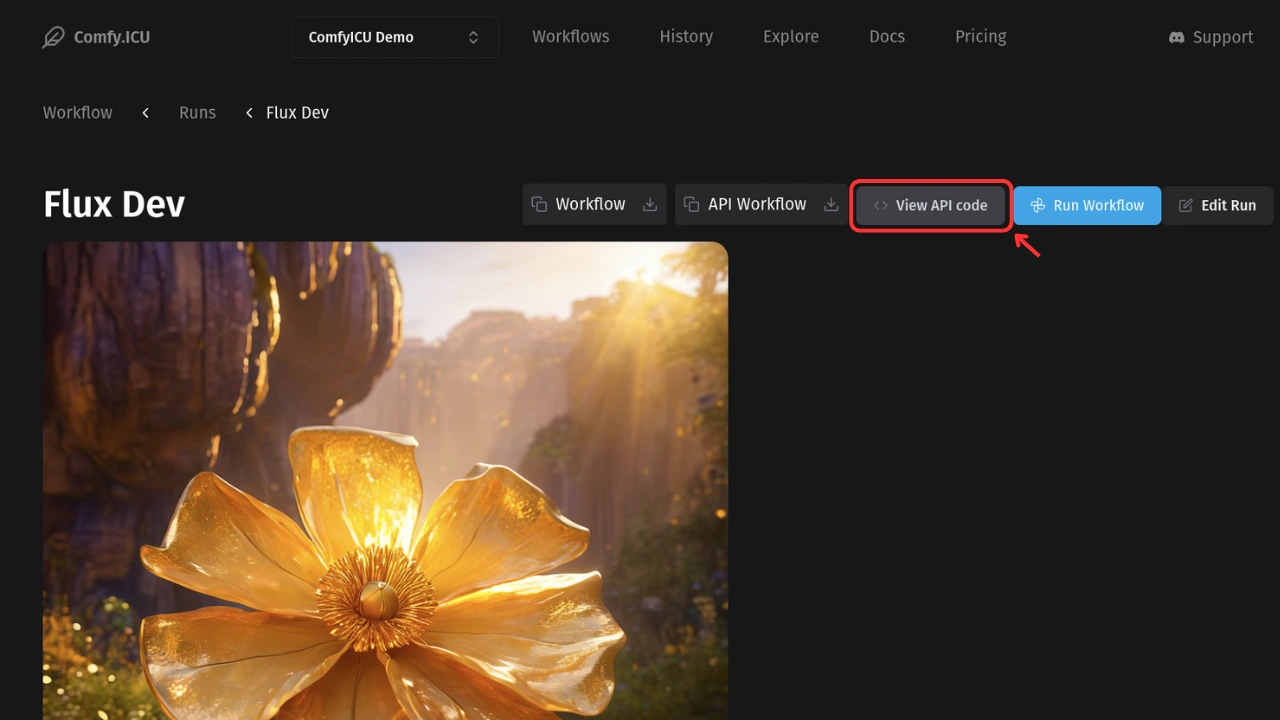Click the Runs breadcrumb link
Screen dimensions: 1280x720
[197, 113]
